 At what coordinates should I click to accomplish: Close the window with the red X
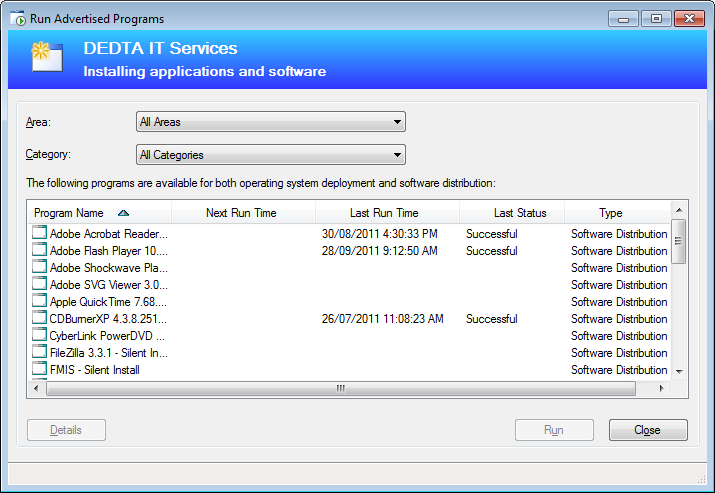point(689,19)
